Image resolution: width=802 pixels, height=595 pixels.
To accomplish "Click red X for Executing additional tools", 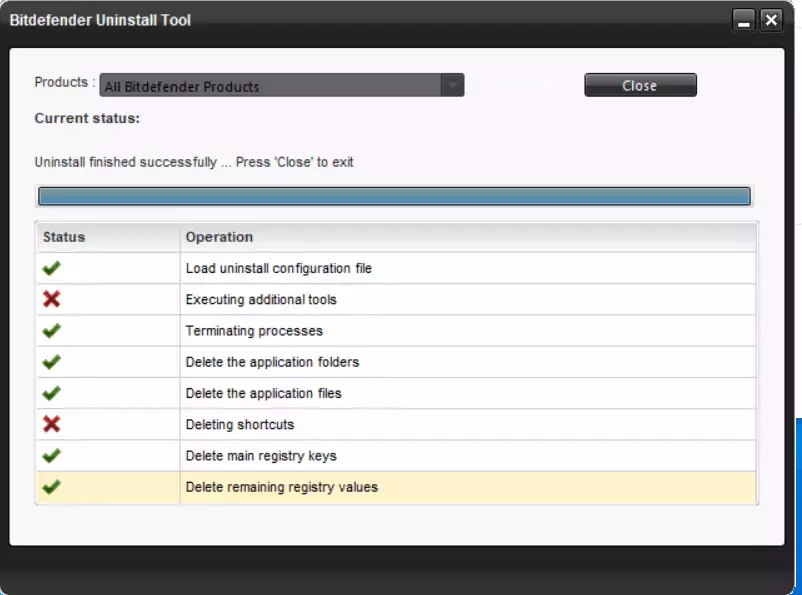I will tap(52, 299).
